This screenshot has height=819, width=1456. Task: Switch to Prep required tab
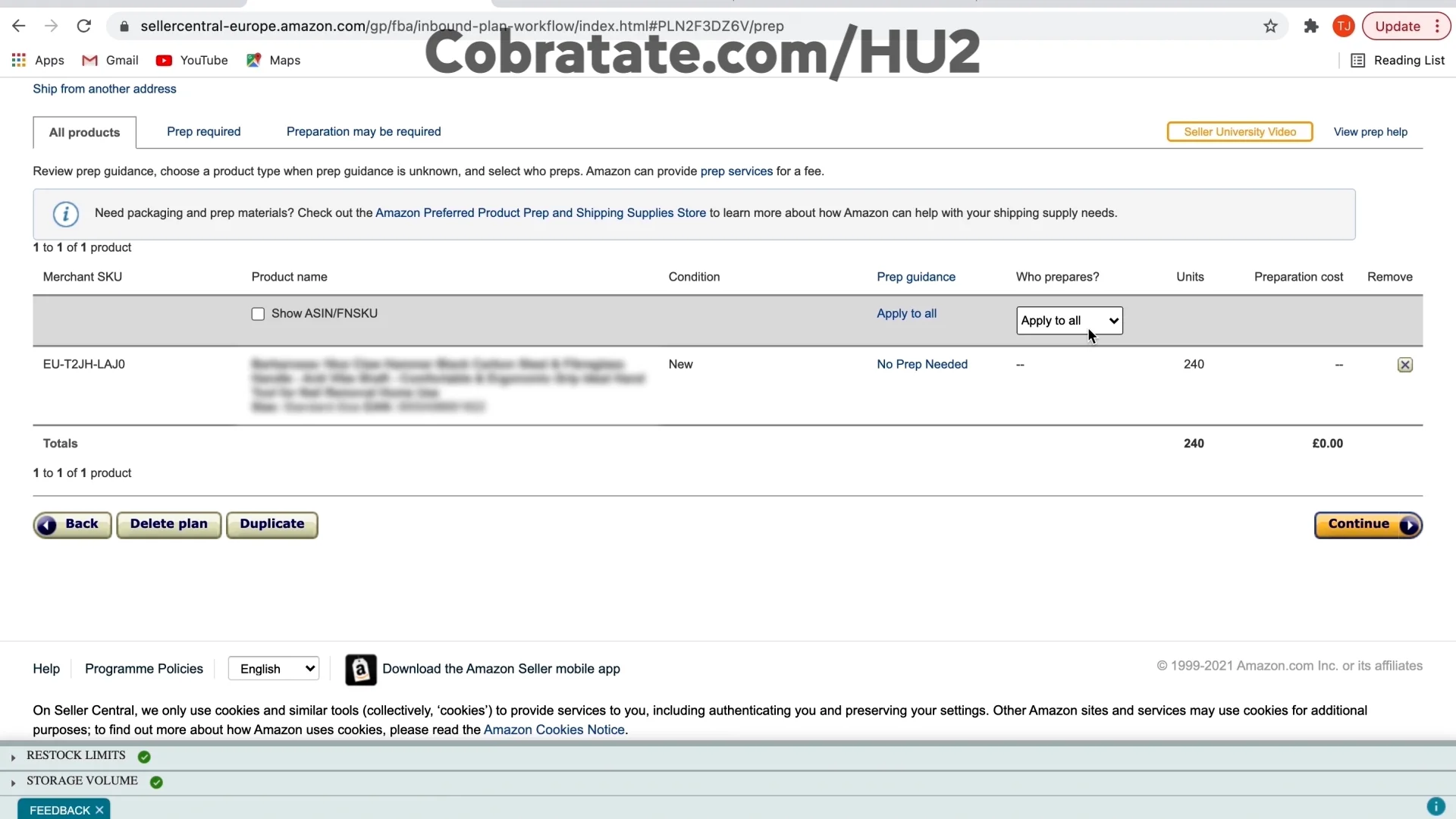203,131
